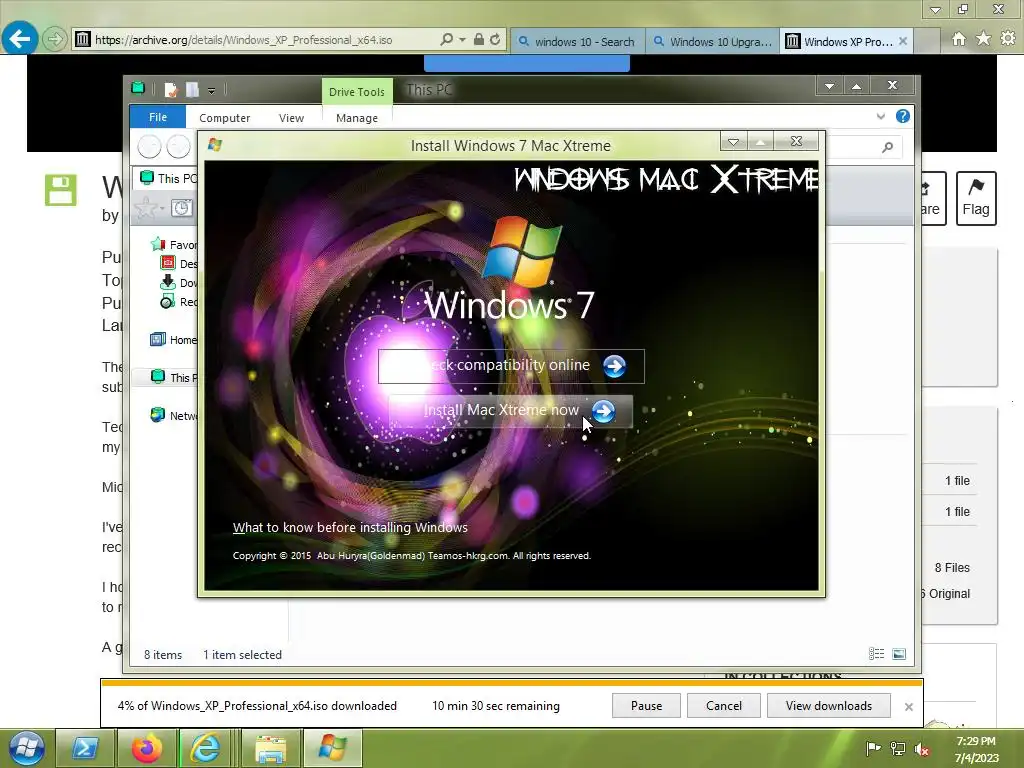Open What to know before installing Windows
This screenshot has height=768, width=1024.
pyautogui.click(x=350, y=528)
